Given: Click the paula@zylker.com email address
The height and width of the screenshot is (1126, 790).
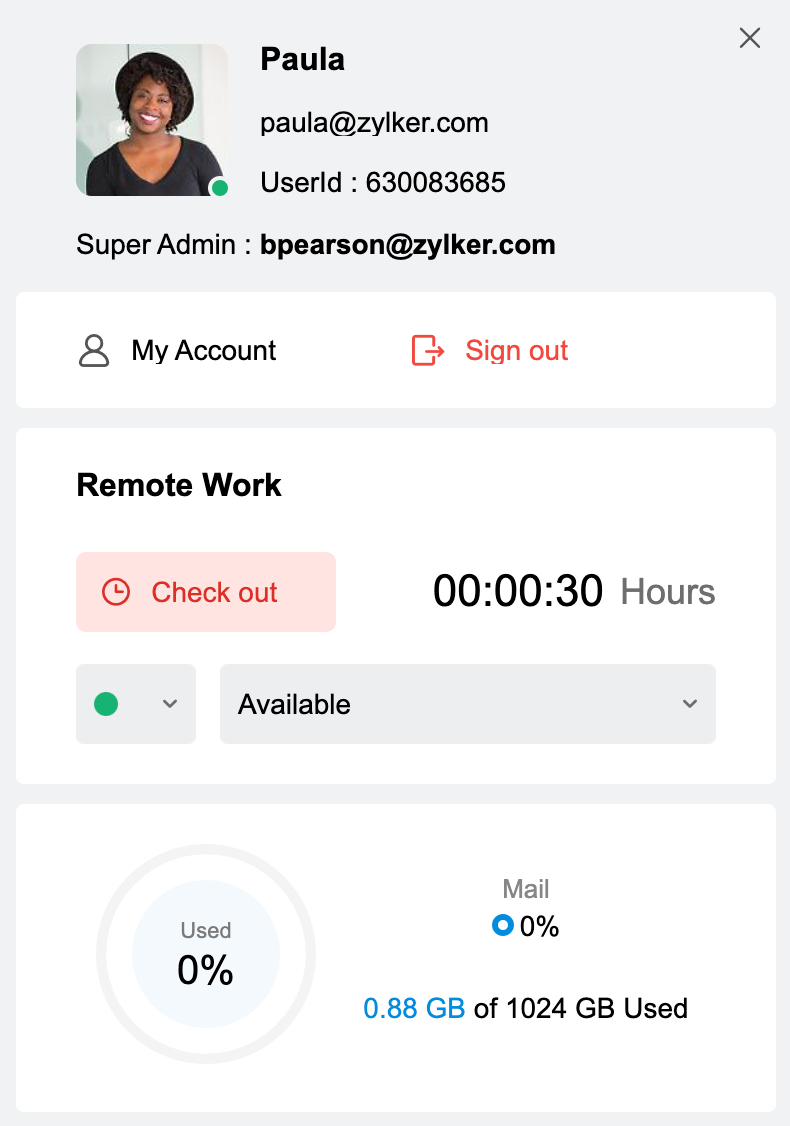Looking at the screenshot, I should pyautogui.click(x=374, y=123).
